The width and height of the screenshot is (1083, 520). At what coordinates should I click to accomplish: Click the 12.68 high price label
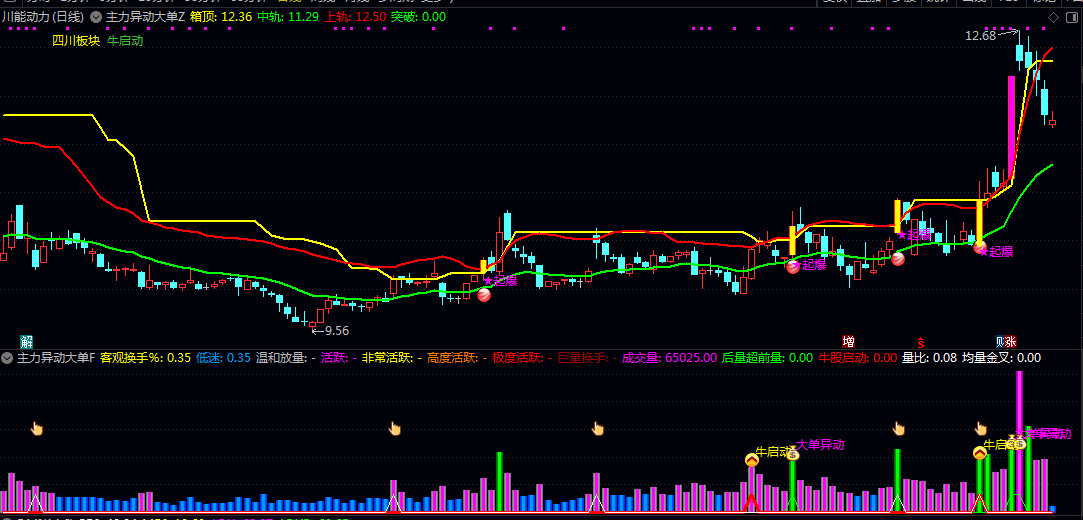pos(981,36)
